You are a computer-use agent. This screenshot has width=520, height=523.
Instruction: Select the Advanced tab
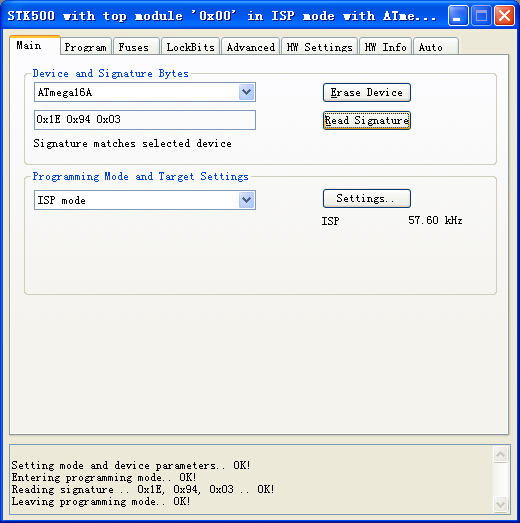point(250,47)
